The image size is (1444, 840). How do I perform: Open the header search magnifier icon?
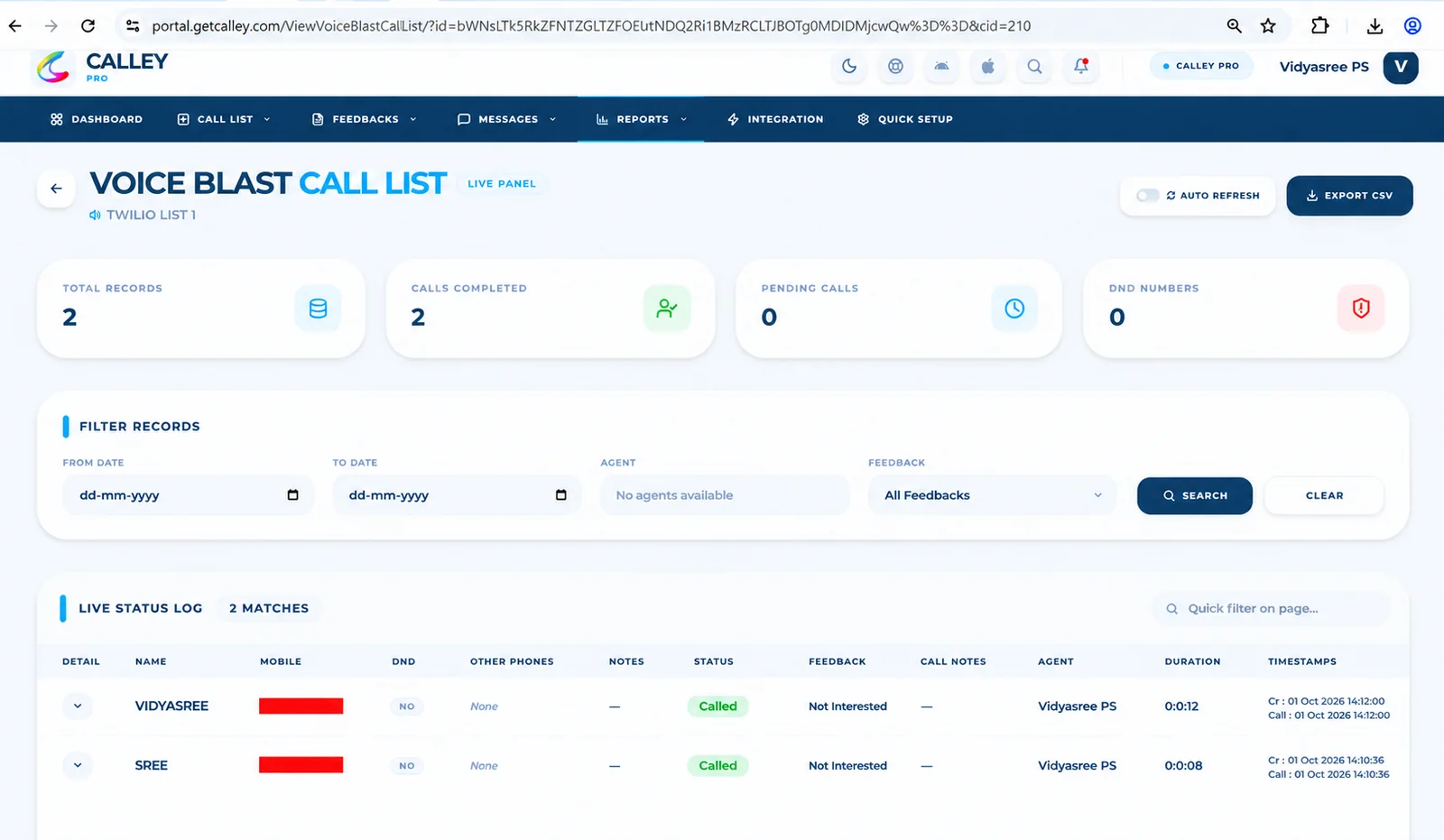pyautogui.click(x=1034, y=66)
